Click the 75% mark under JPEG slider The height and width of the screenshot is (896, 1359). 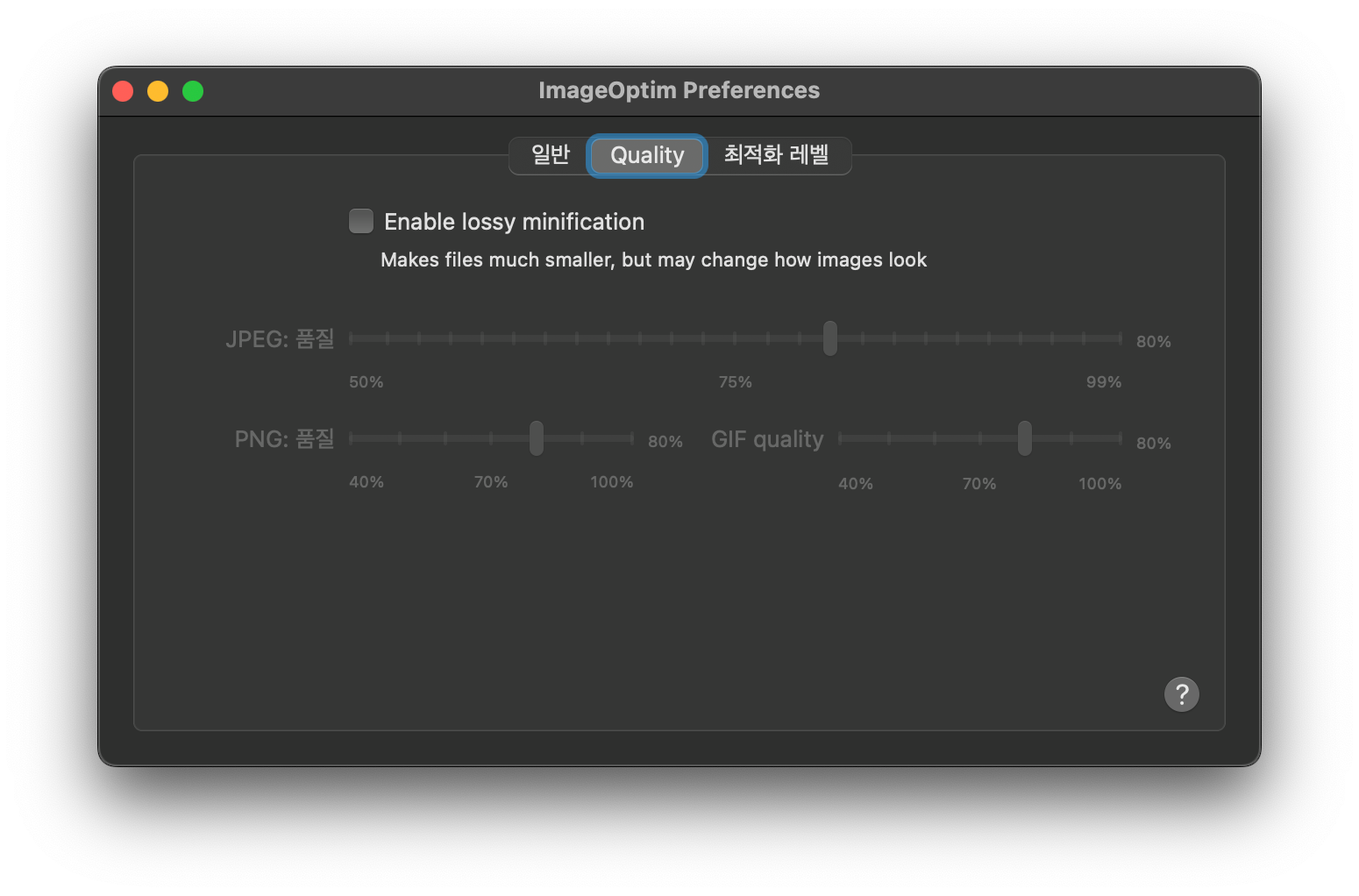point(736,382)
